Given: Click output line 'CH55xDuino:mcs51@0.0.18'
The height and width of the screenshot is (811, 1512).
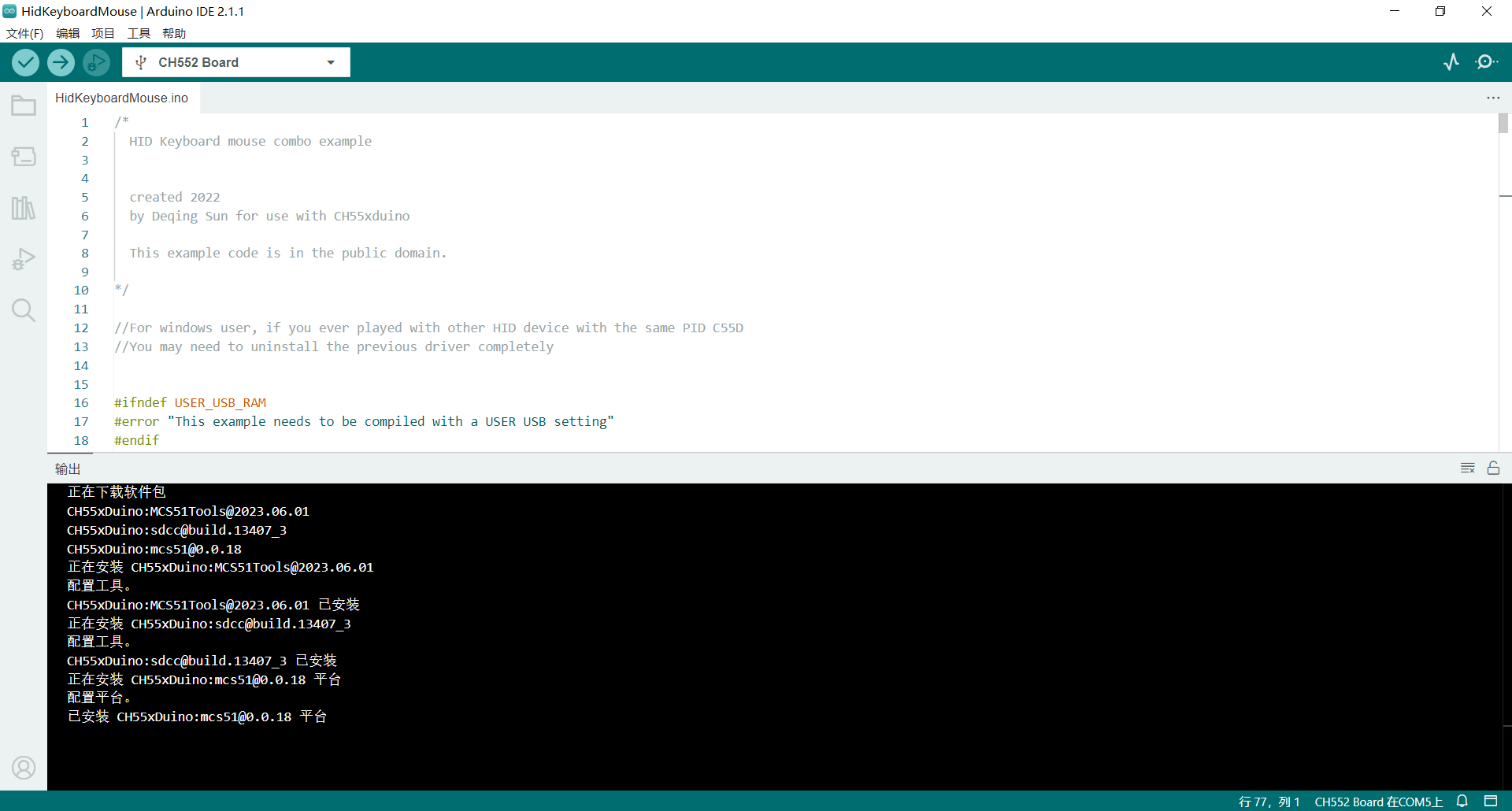Looking at the screenshot, I should pos(154,549).
